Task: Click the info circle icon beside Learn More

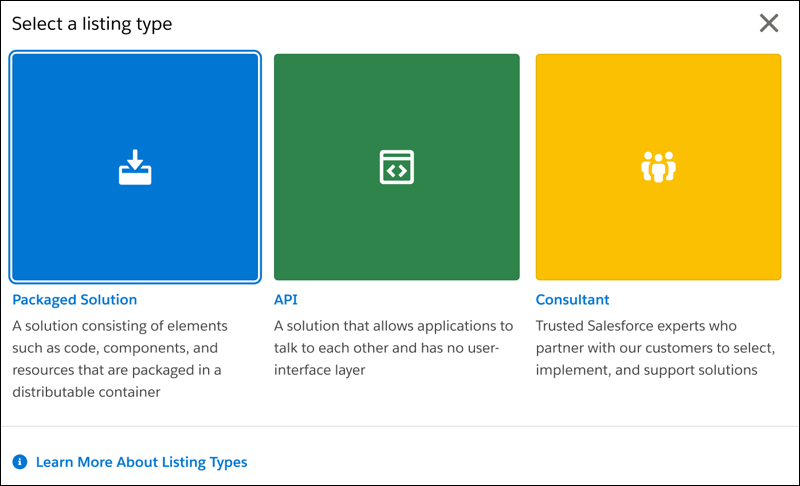Action: (x=19, y=462)
